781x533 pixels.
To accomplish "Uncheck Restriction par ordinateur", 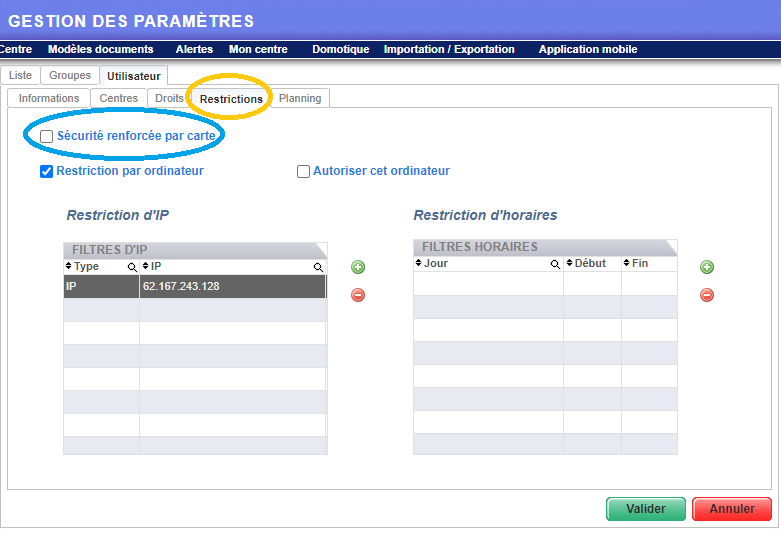I will [47, 171].
